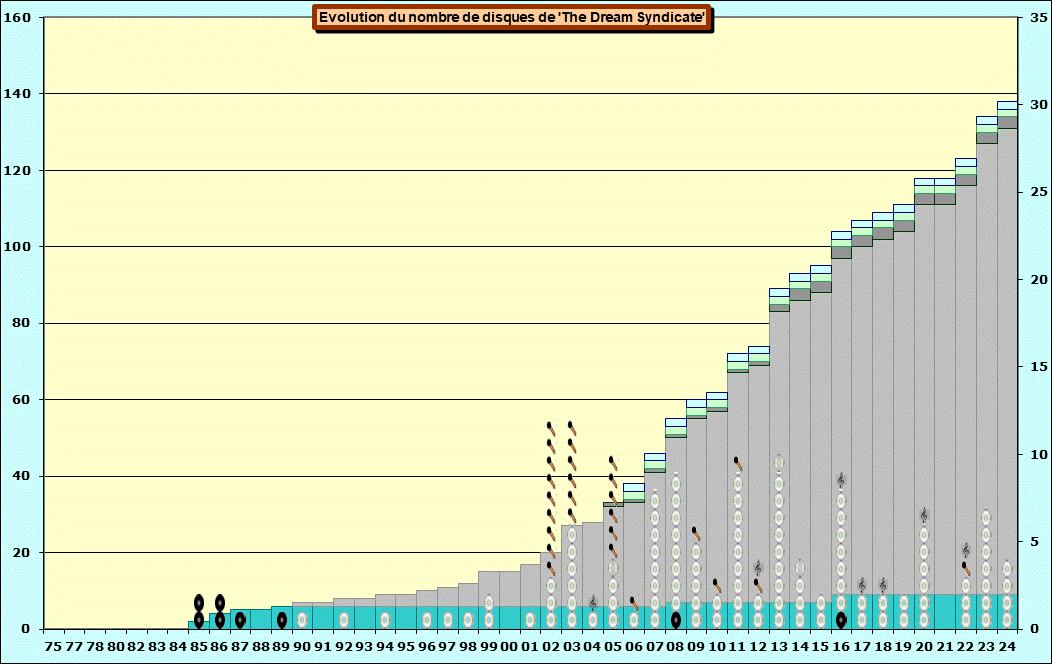Click the x-axis year label 21
Image resolution: width=1052 pixels, height=664 pixels.
click(945, 647)
